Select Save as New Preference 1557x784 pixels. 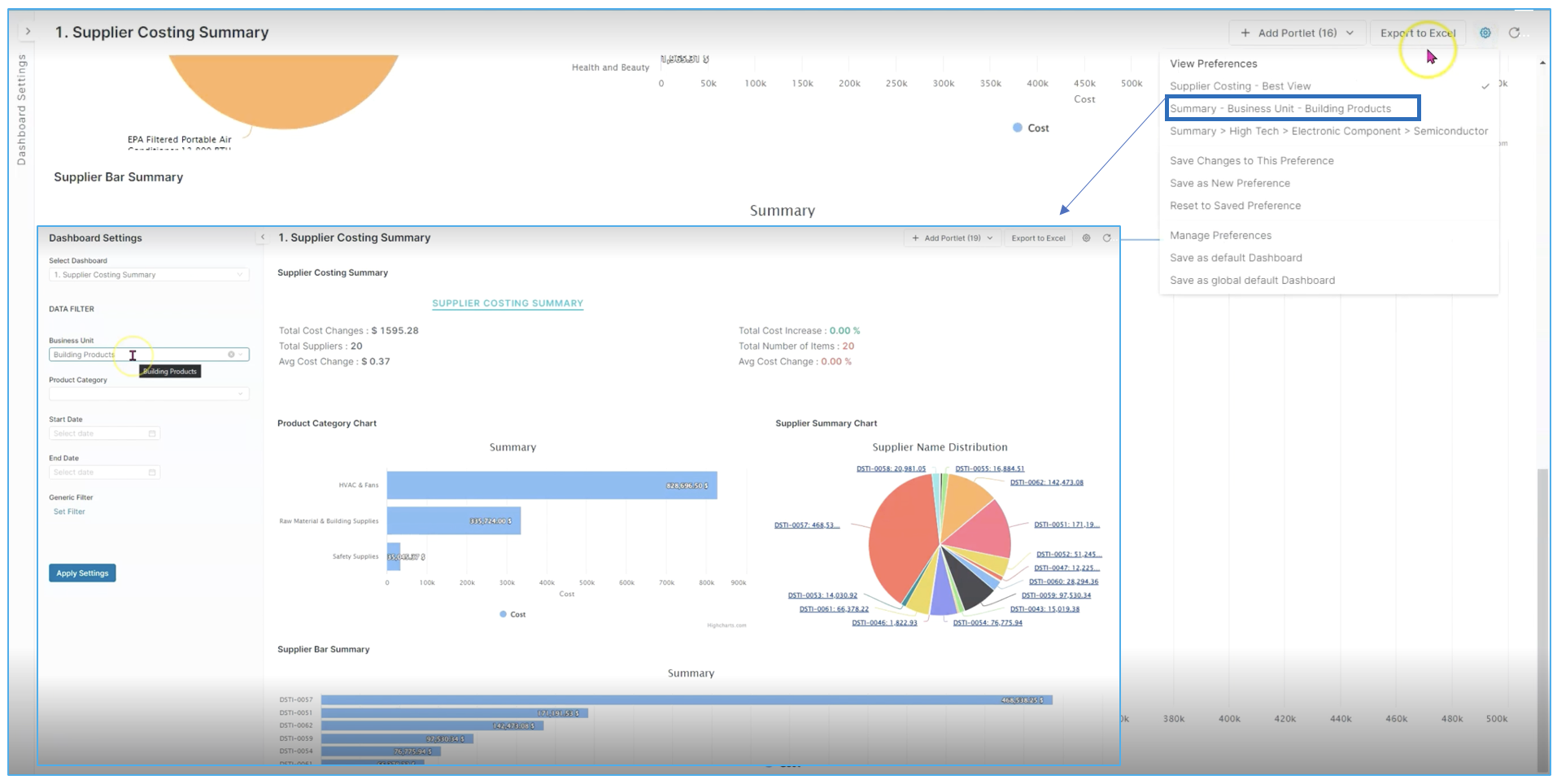[x=1229, y=183]
